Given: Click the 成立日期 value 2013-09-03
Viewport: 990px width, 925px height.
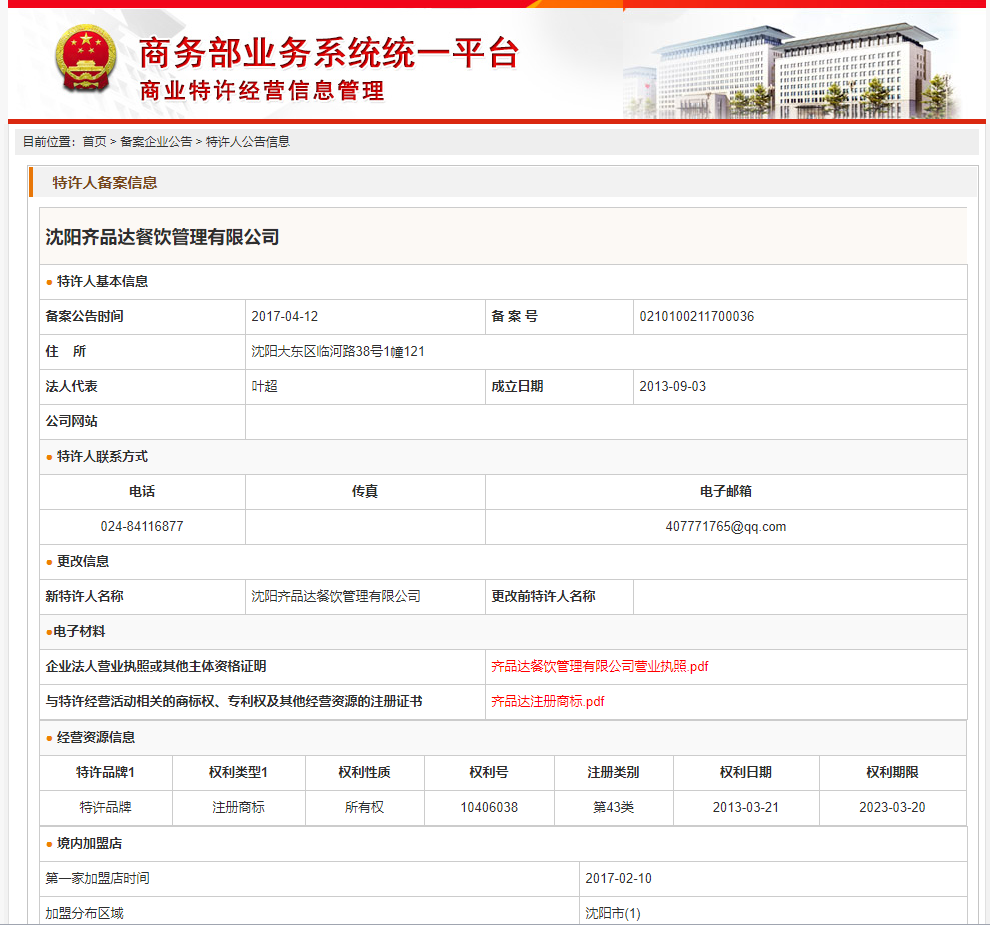Looking at the screenshot, I should 672,386.
